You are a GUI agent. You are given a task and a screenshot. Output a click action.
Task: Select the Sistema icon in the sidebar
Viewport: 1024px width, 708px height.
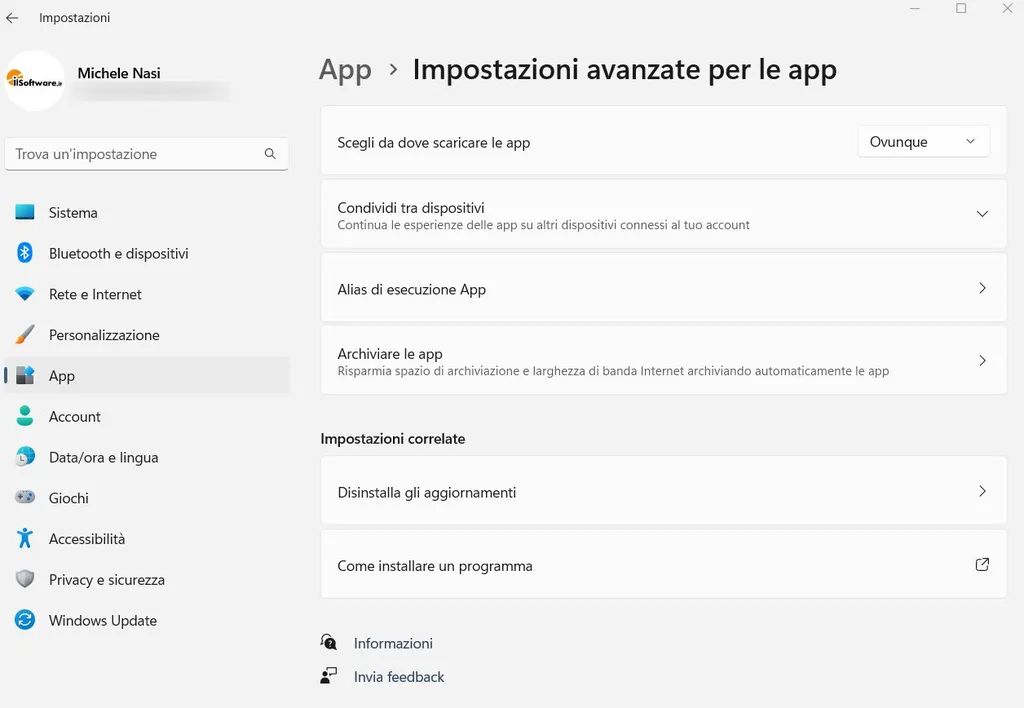pyautogui.click(x=27, y=213)
